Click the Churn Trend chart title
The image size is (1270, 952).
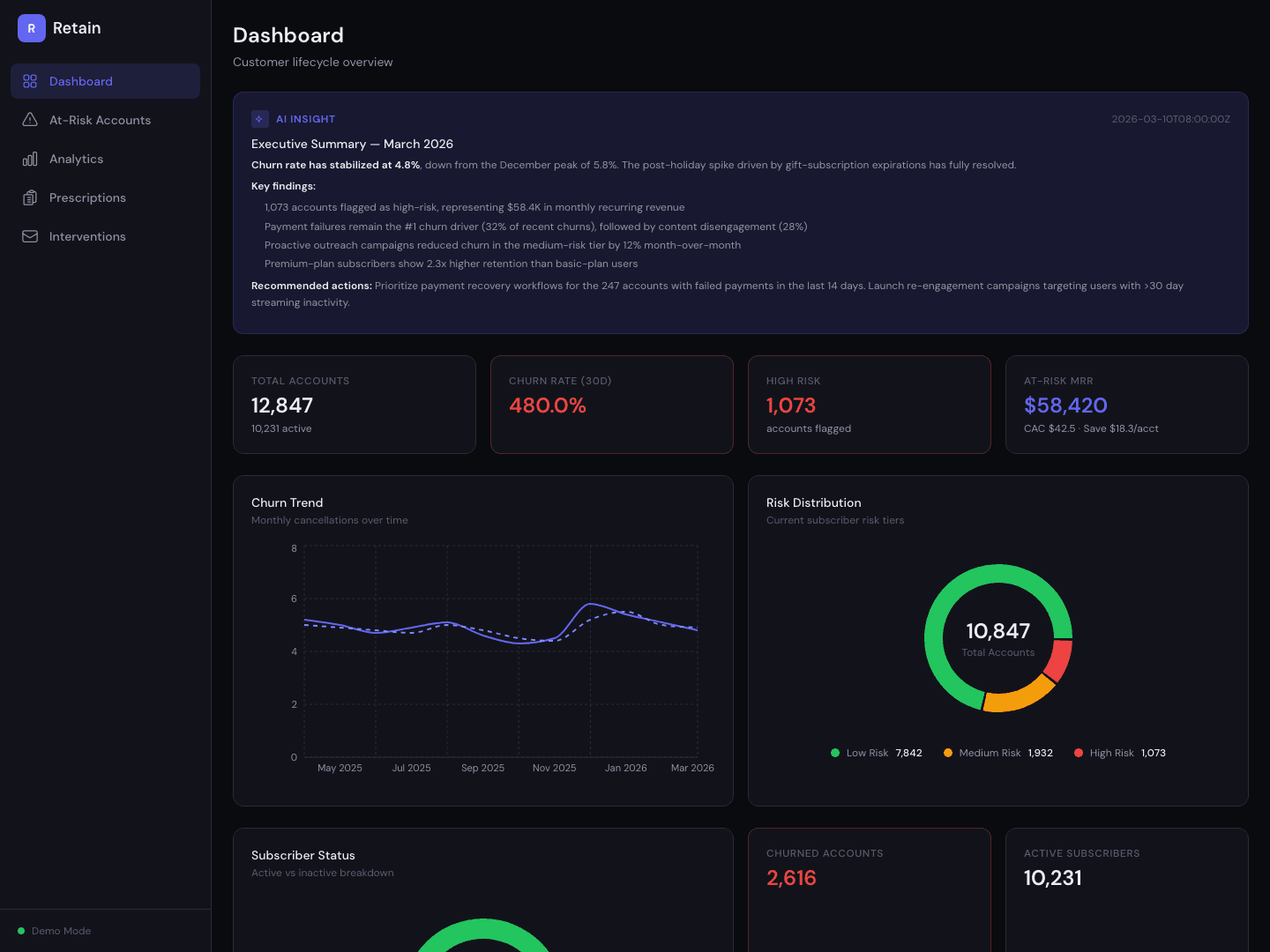pyautogui.click(x=287, y=502)
